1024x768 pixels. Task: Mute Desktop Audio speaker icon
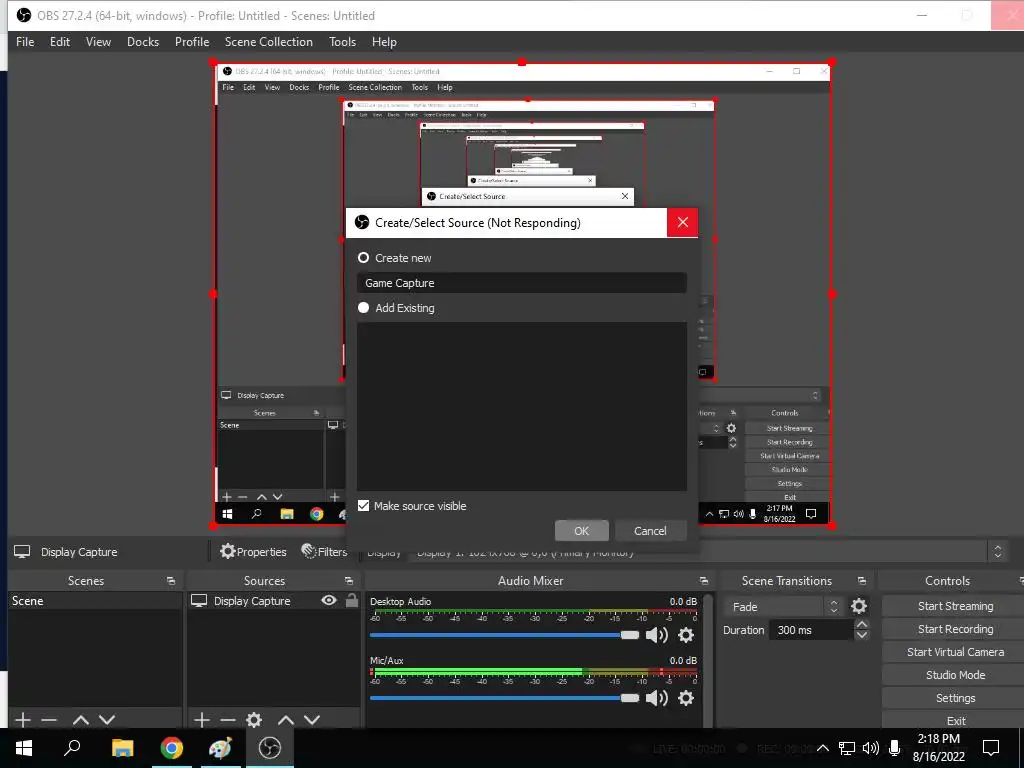[656, 635]
